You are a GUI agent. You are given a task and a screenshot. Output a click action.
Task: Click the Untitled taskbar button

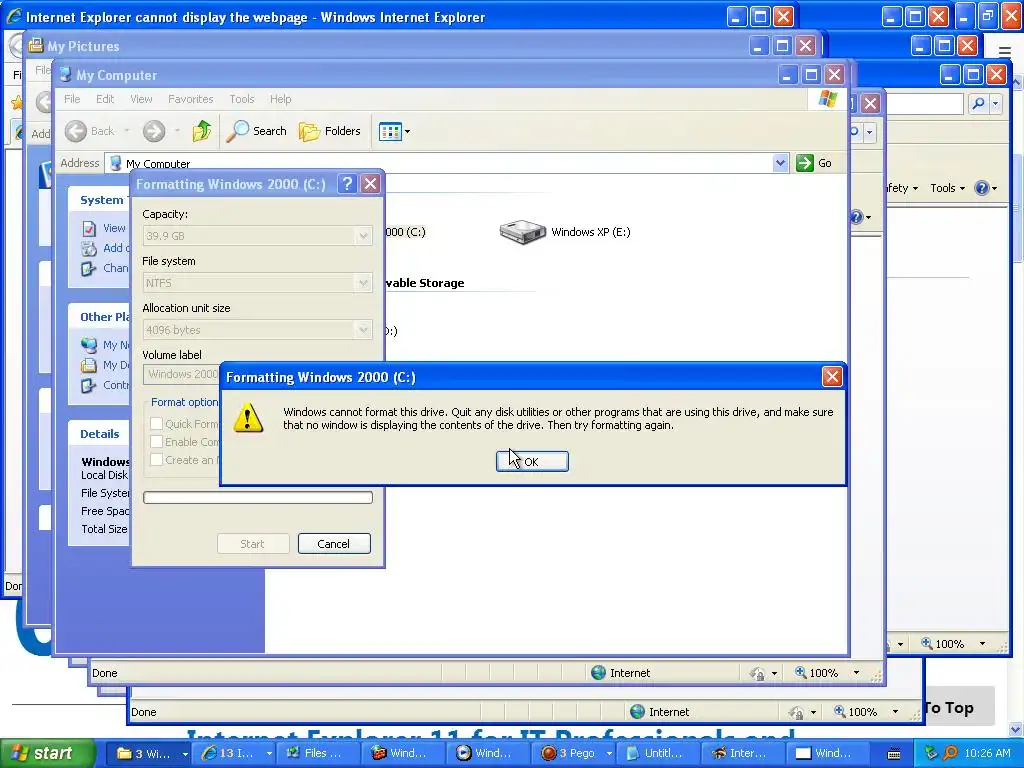[659, 753]
